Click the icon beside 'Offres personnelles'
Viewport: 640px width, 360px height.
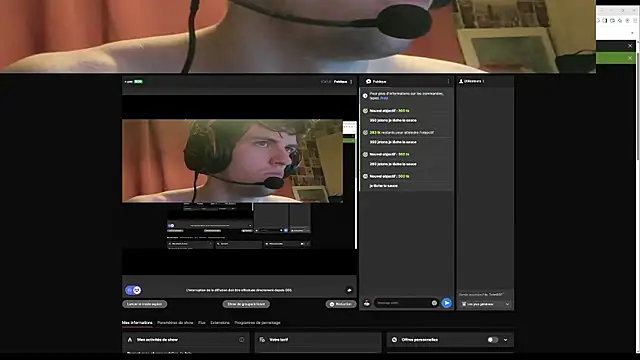(x=394, y=340)
